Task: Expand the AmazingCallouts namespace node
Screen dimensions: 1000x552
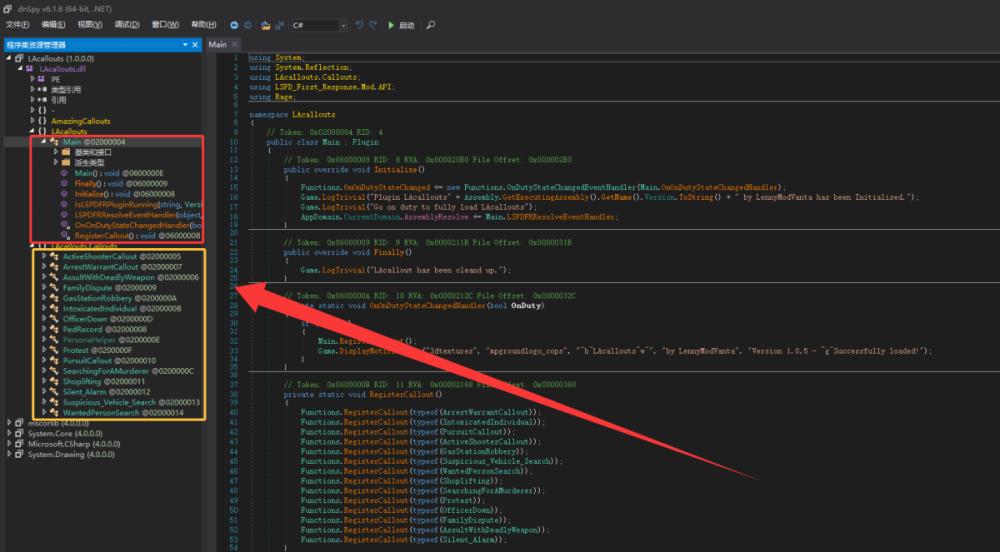Action: 33,120
